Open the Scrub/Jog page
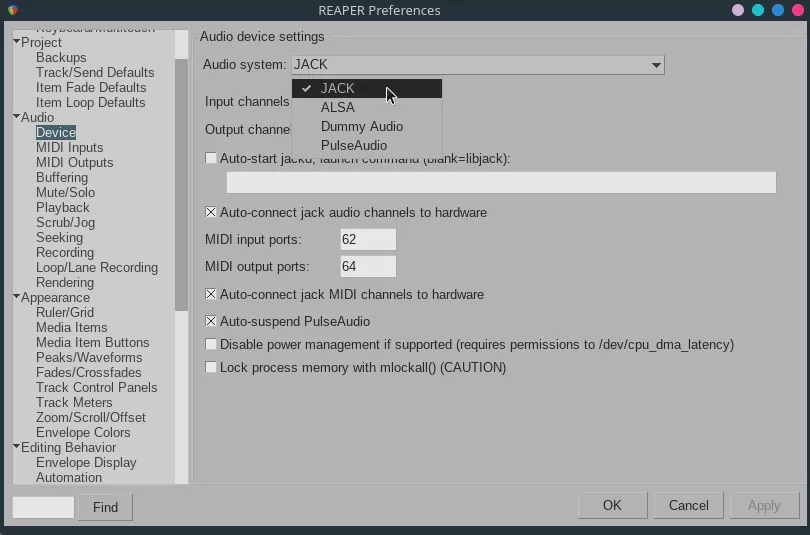 [66, 222]
